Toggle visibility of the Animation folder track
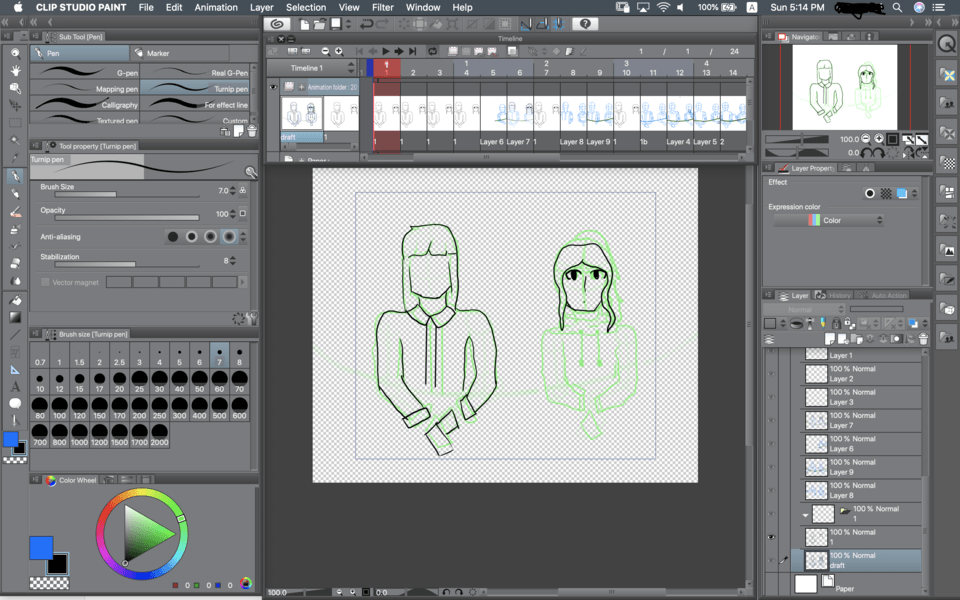This screenshot has width=960, height=600. coord(273,88)
